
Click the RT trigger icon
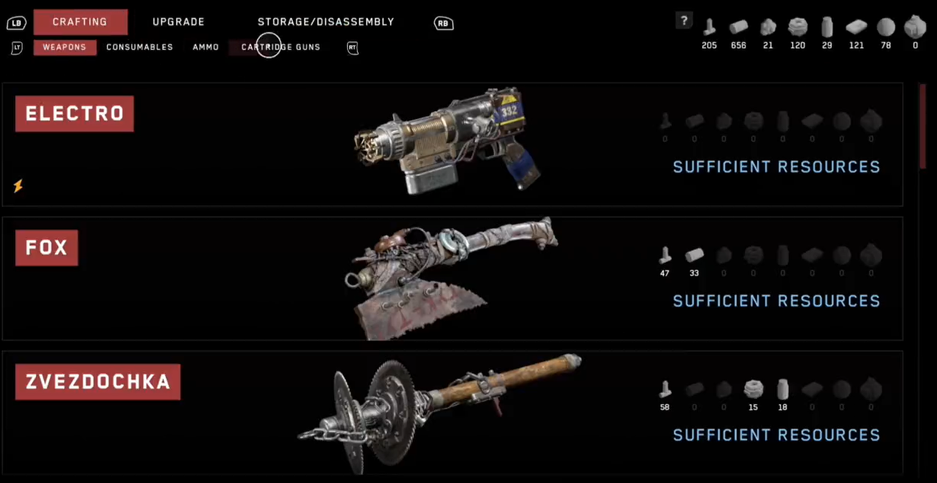[x=353, y=48]
